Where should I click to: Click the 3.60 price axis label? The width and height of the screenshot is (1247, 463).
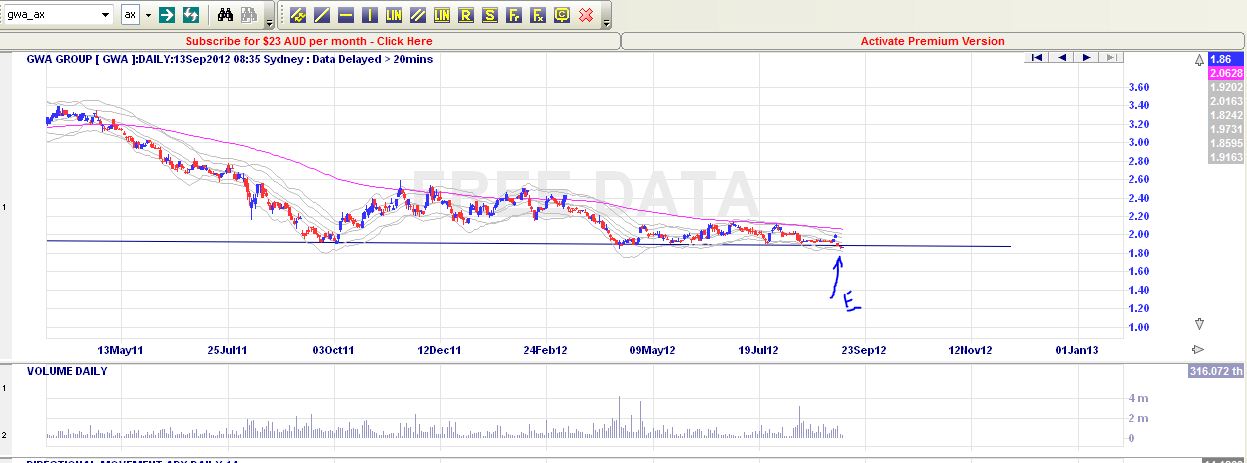click(x=1138, y=87)
